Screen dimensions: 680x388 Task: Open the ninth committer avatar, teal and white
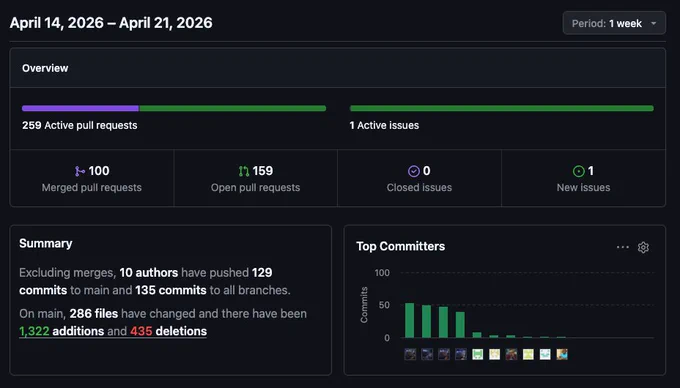[x=545, y=354]
